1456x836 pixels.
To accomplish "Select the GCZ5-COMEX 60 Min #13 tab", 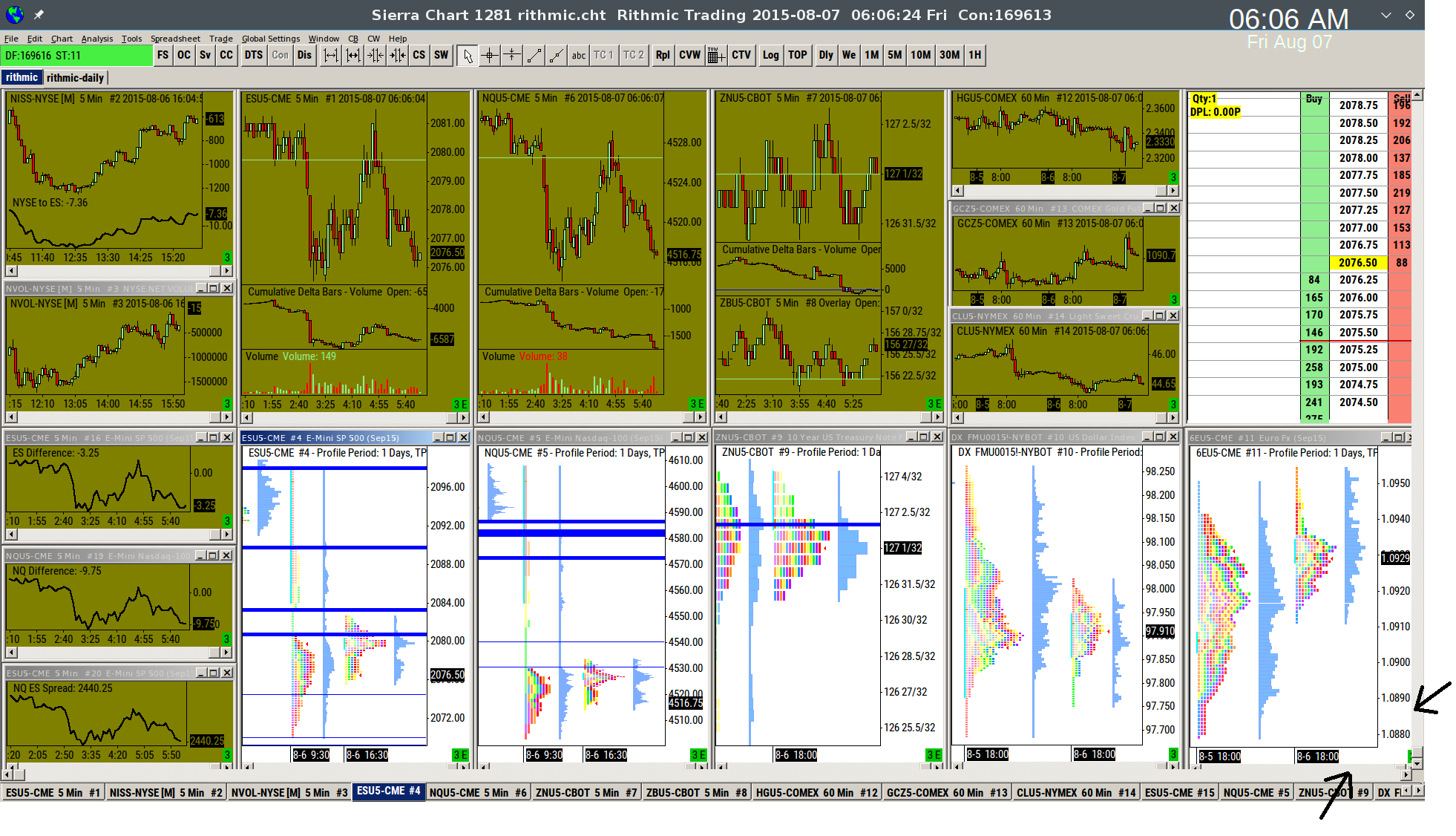I will [946, 793].
